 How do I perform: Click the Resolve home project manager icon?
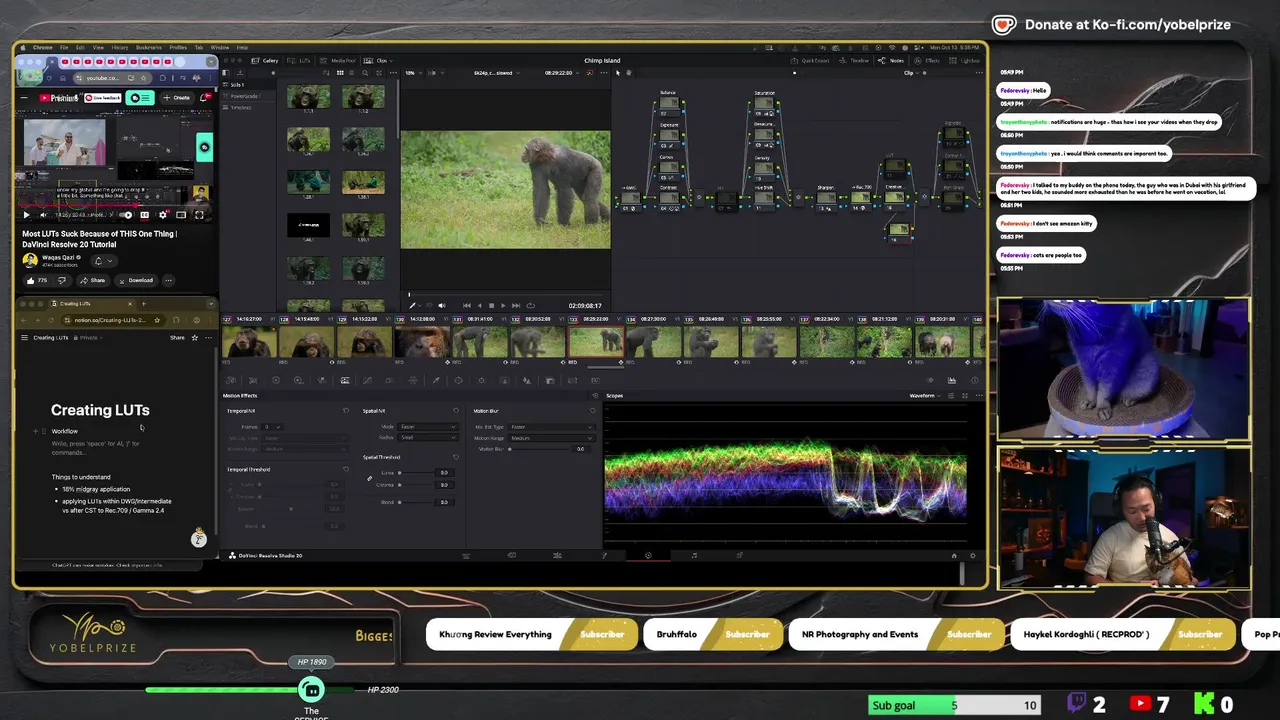954,555
